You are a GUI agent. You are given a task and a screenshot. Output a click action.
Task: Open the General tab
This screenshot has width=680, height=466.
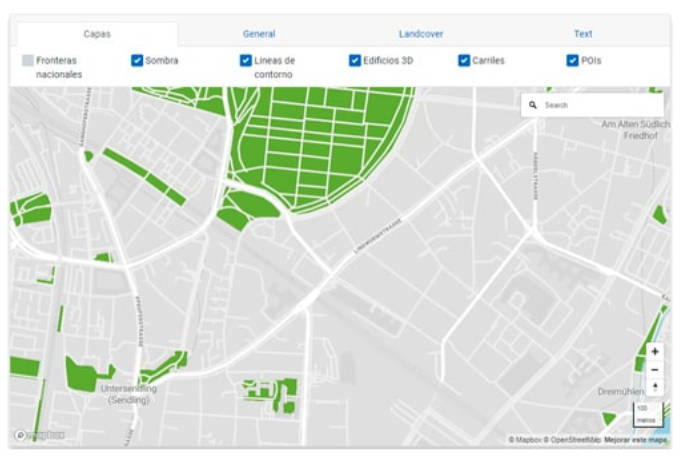click(x=259, y=34)
